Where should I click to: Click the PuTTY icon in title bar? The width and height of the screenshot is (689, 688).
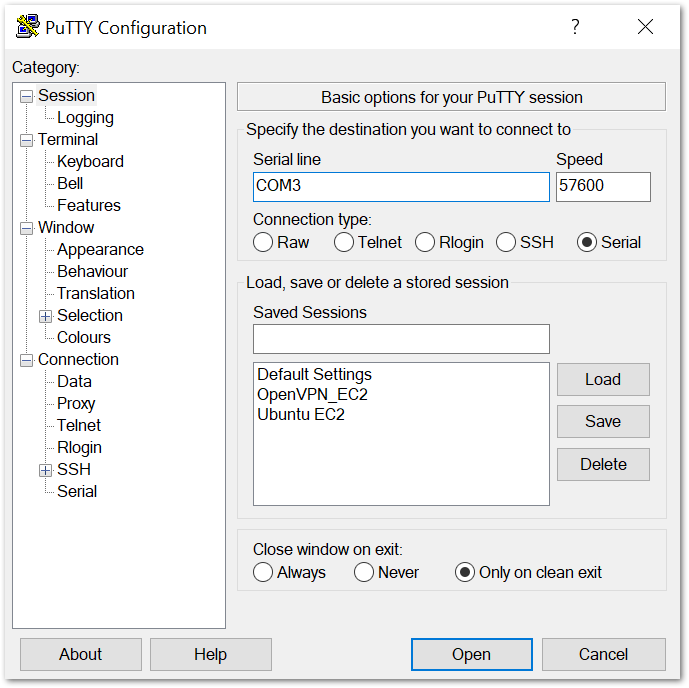coord(27,27)
